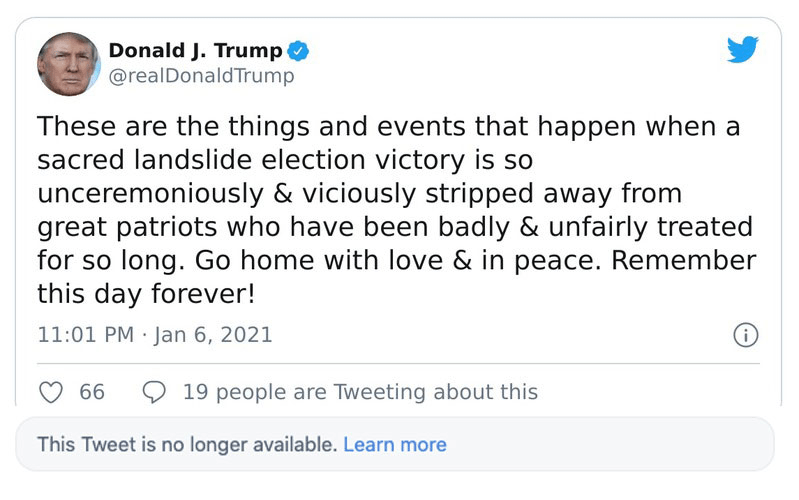Click the reply speech bubble icon
The width and height of the screenshot is (799, 500).
click(x=154, y=392)
